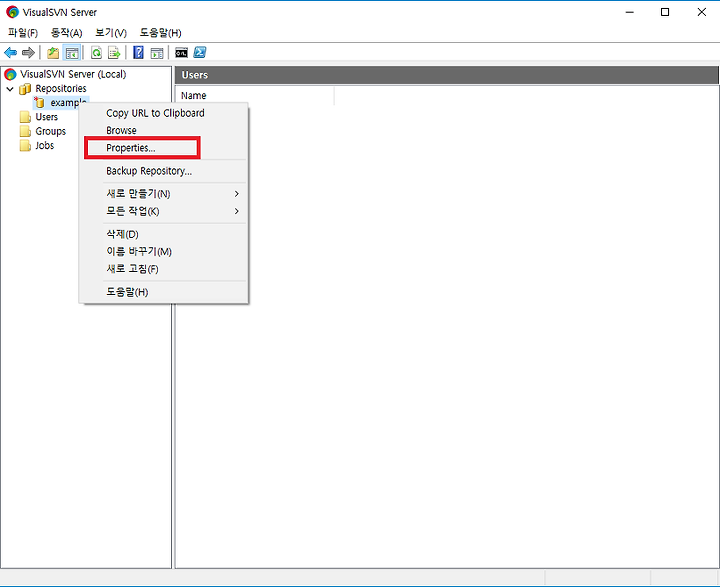Expand the 모든 작업(K) submenu arrow
This screenshot has width=720, height=587.
[236, 211]
